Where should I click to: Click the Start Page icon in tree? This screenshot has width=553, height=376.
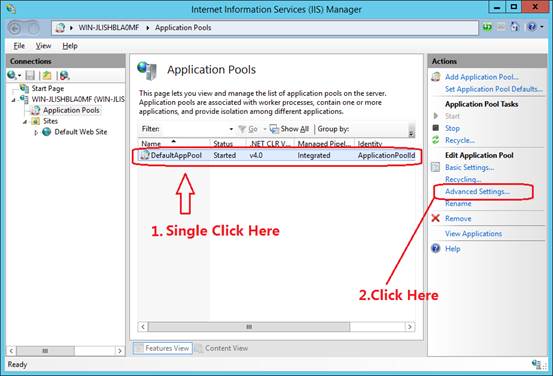point(24,88)
